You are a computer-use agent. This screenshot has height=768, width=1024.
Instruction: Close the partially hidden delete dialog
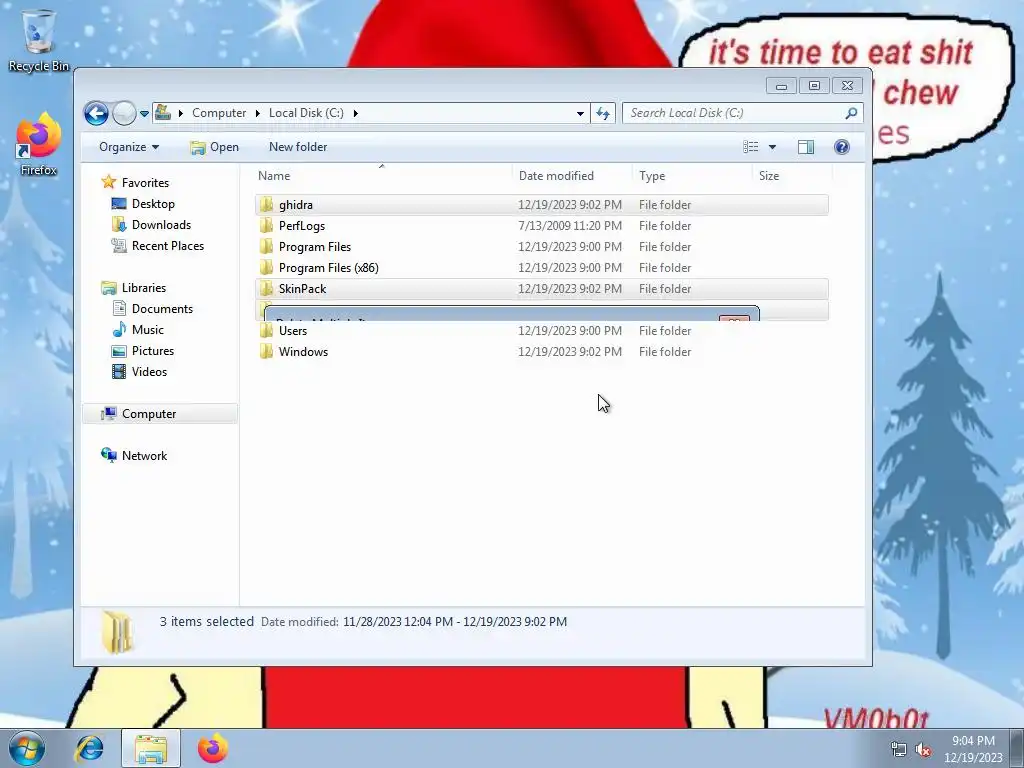pos(734,319)
